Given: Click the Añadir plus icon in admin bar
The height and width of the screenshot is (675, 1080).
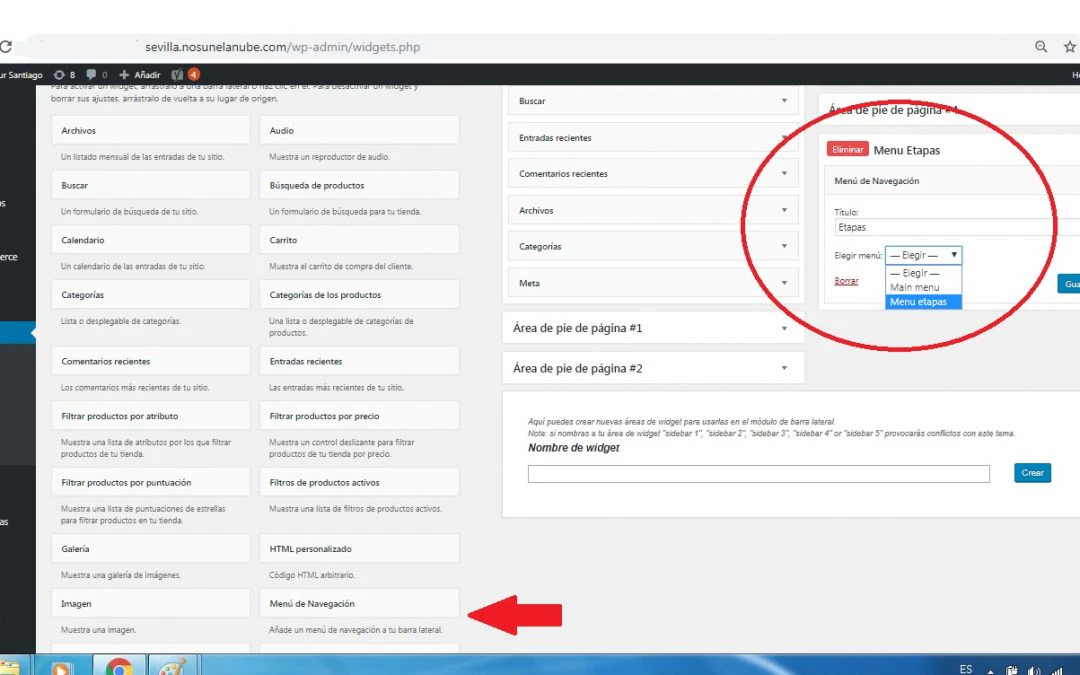Looking at the screenshot, I should pos(124,75).
